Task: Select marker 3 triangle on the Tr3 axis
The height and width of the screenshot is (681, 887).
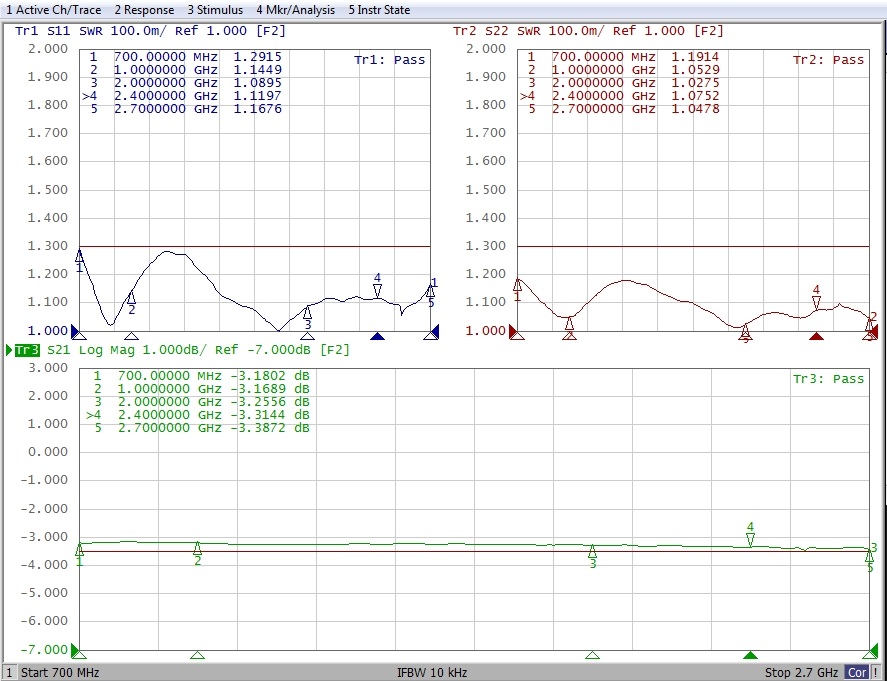Action: 592,656
